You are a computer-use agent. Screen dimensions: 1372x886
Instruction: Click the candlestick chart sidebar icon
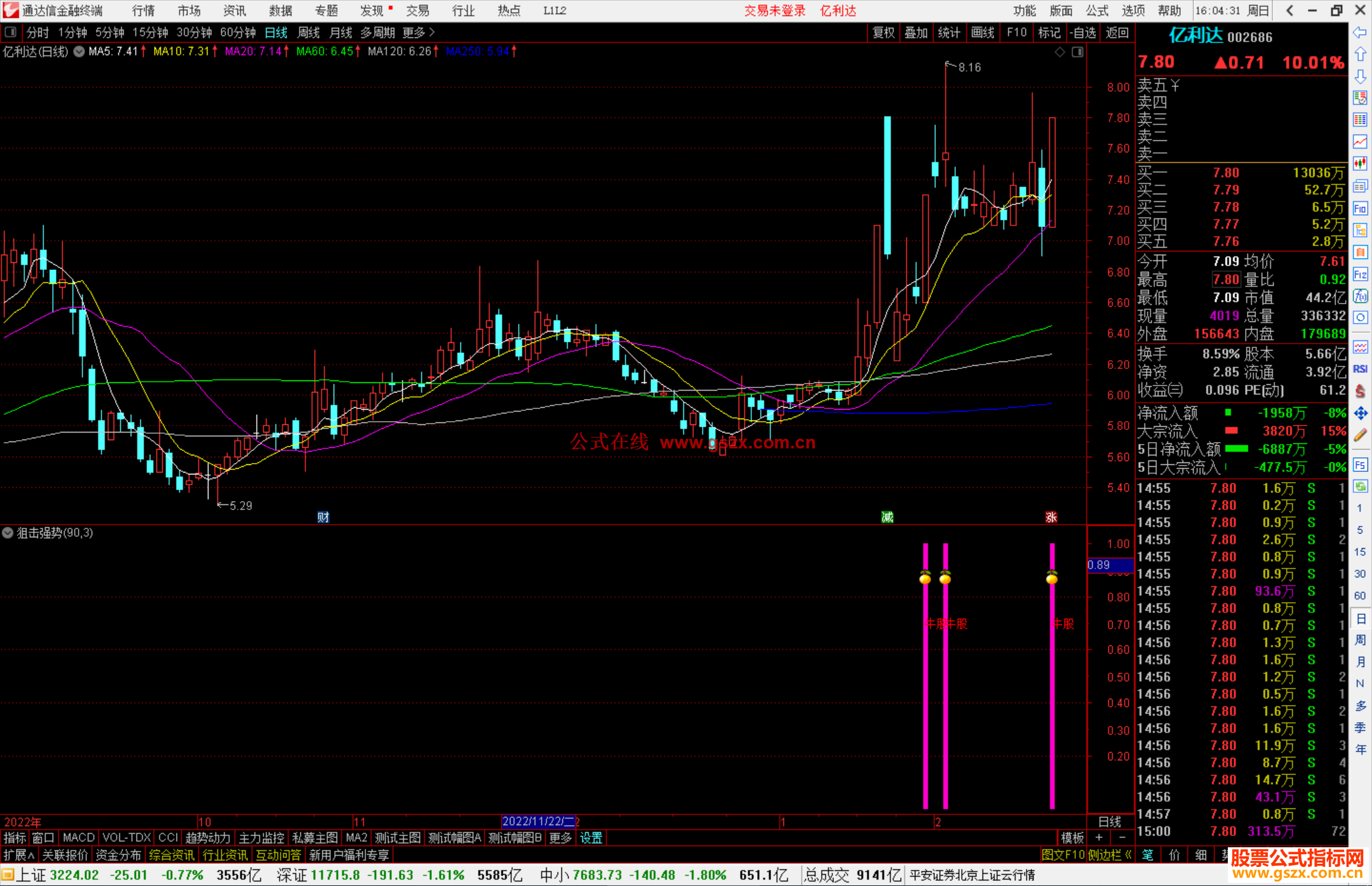[x=1360, y=164]
